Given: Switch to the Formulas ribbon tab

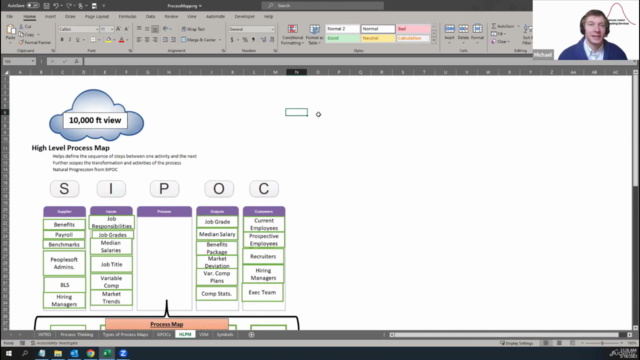Looking at the screenshot, I should pyautogui.click(x=127, y=17).
